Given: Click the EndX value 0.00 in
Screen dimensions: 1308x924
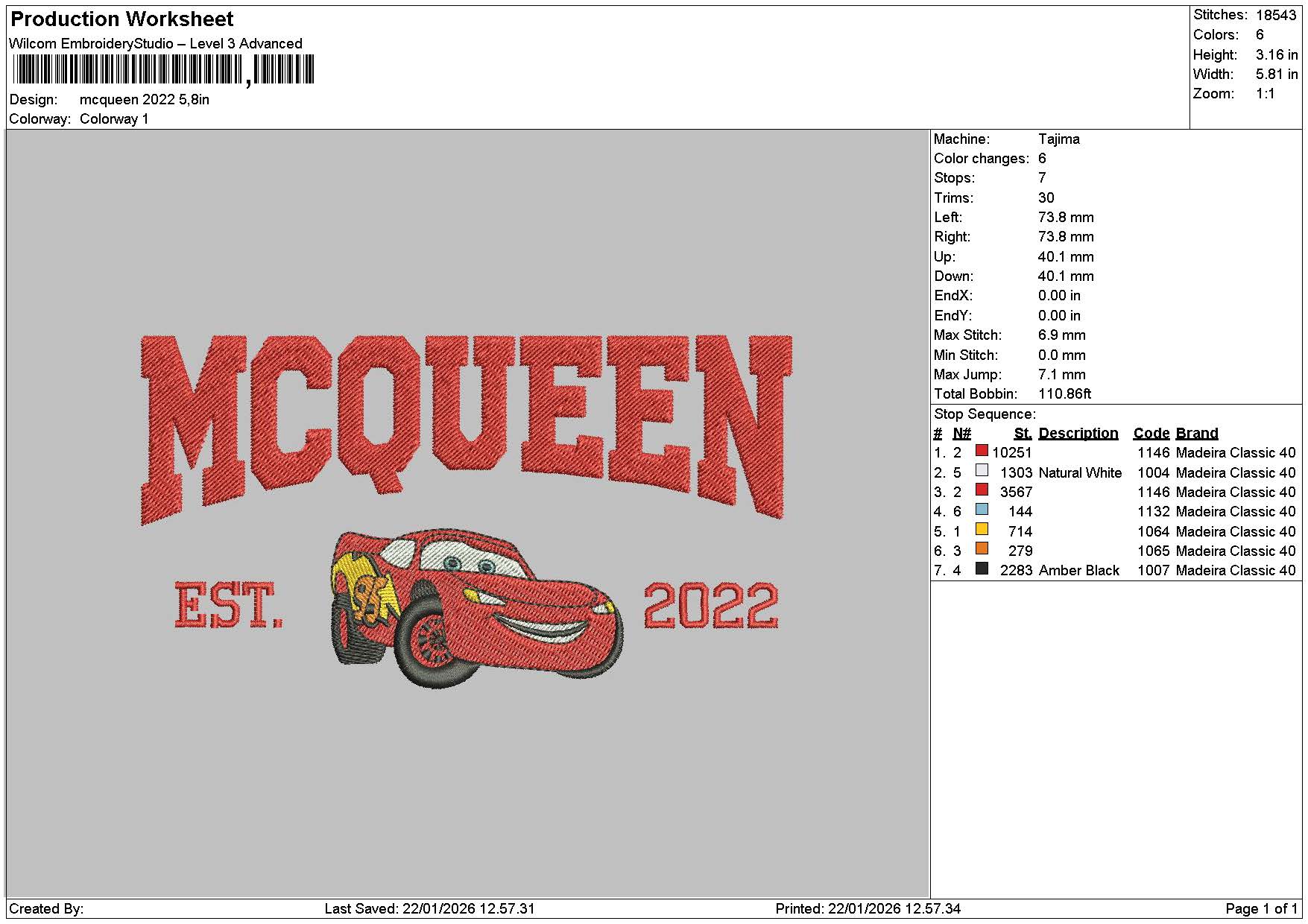Looking at the screenshot, I should click(1059, 296).
